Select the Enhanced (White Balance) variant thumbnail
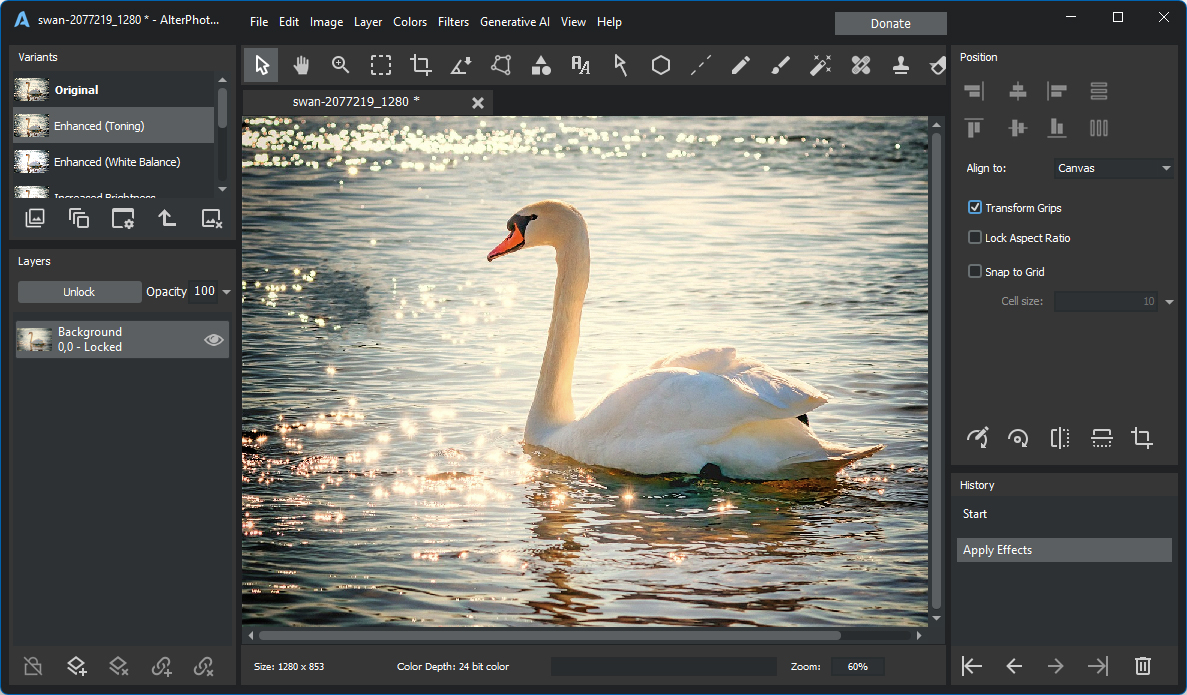This screenshot has width=1187, height=695. pos(32,162)
